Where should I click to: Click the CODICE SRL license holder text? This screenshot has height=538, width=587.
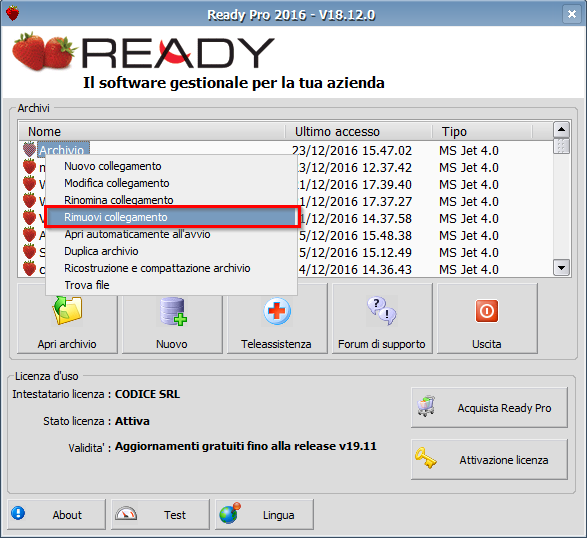pyautogui.click(x=147, y=394)
